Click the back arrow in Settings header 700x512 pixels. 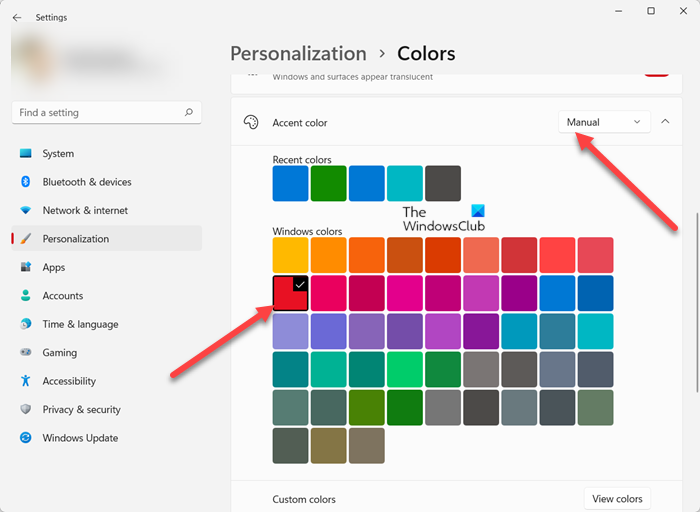pyautogui.click(x=17, y=17)
